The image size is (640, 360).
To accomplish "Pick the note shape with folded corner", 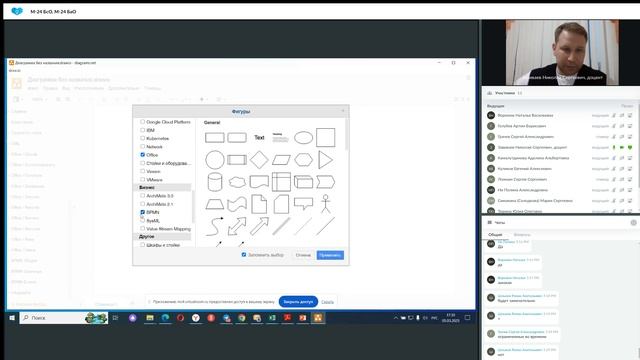I will point(259,204).
